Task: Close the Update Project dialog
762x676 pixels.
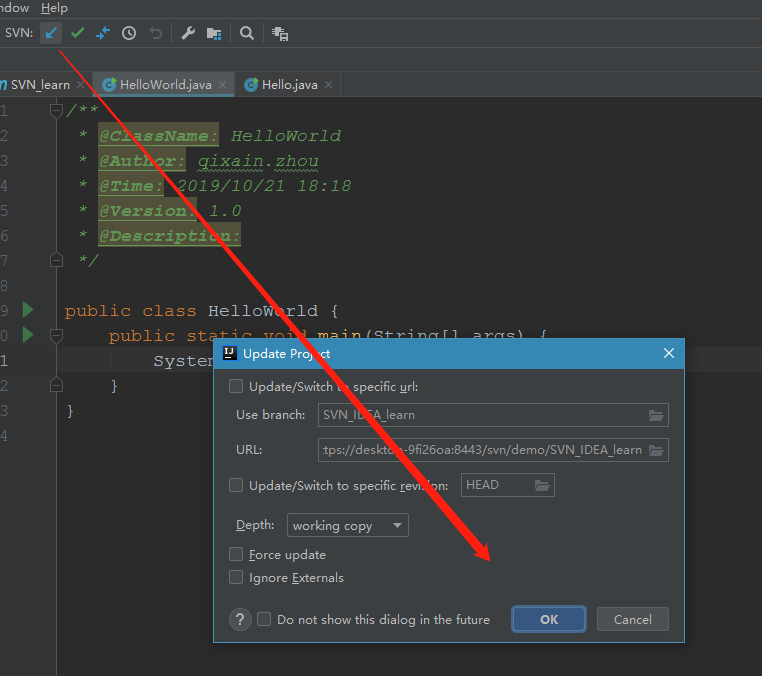Action: coord(669,353)
